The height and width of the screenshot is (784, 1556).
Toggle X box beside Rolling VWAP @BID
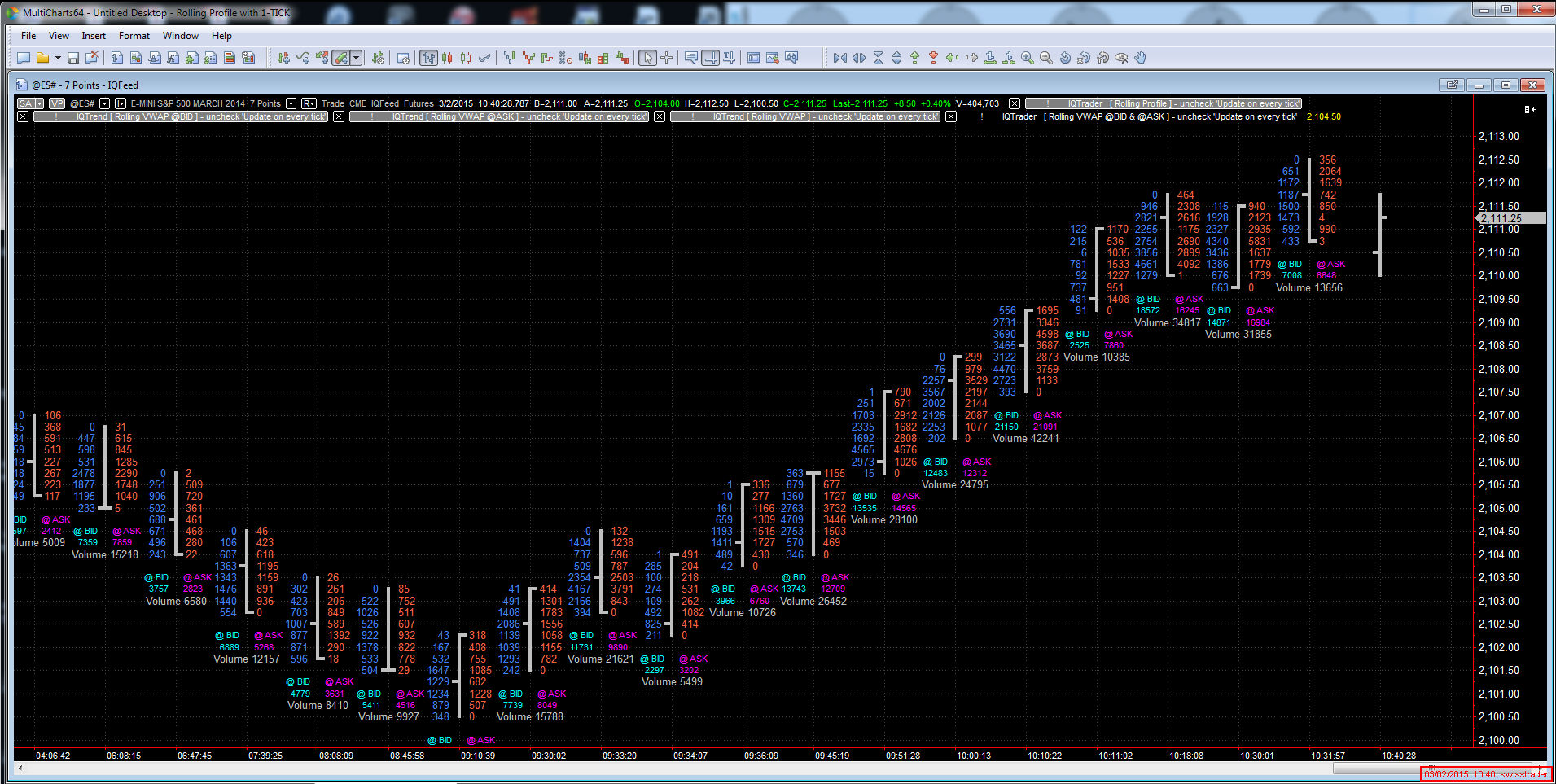click(23, 116)
